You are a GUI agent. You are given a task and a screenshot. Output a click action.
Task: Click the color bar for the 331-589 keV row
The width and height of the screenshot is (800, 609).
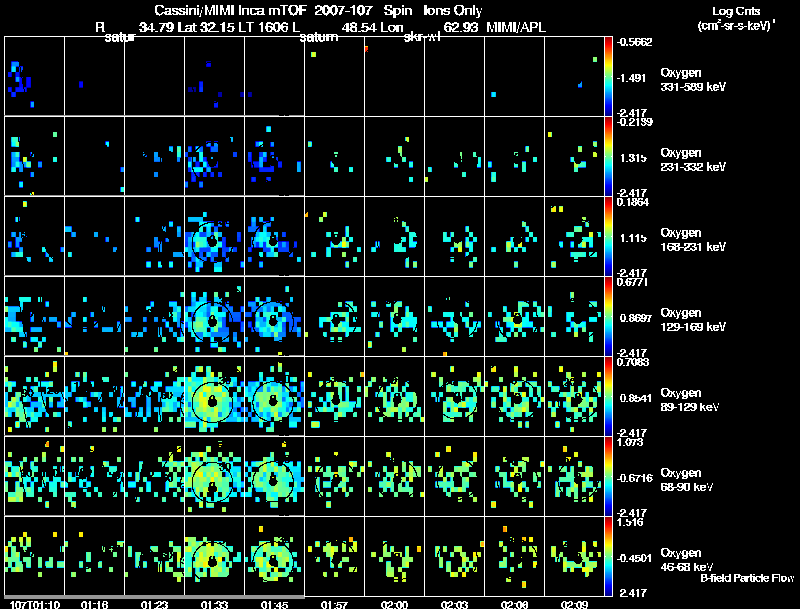(x=608, y=76)
